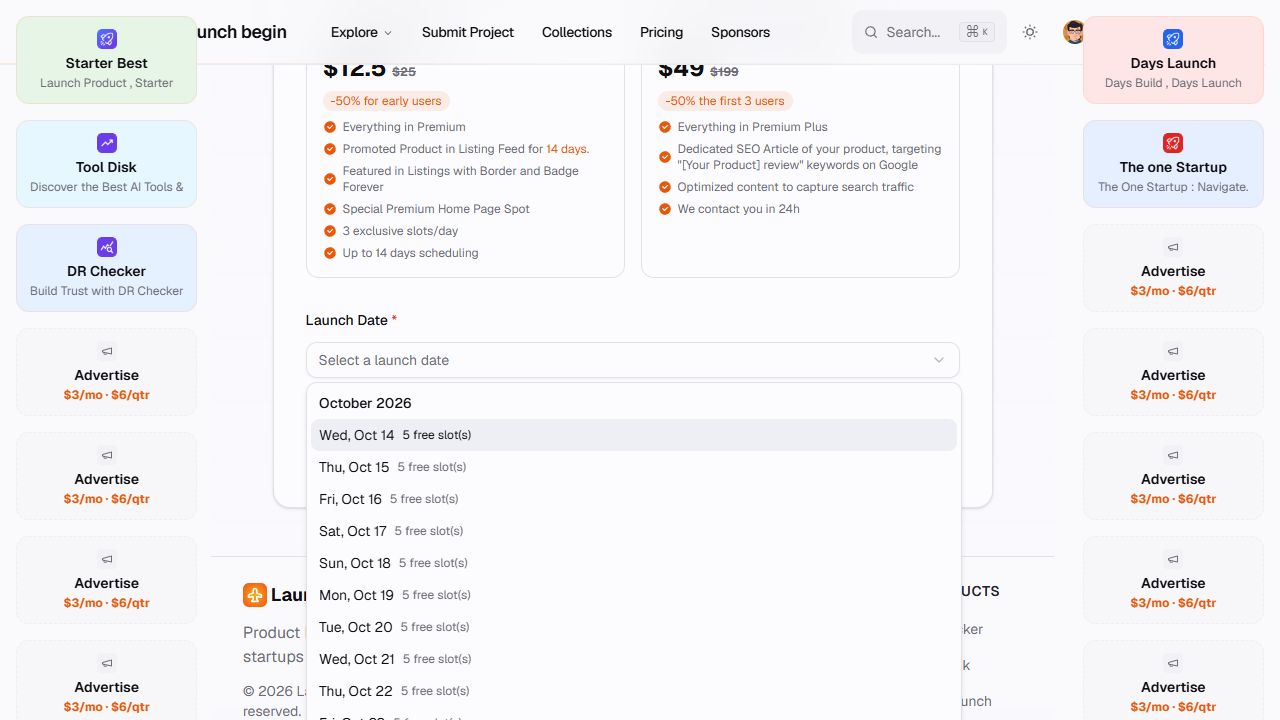Expand the Explore menu
This screenshot has width=1280, height=720.
point(362,32)
